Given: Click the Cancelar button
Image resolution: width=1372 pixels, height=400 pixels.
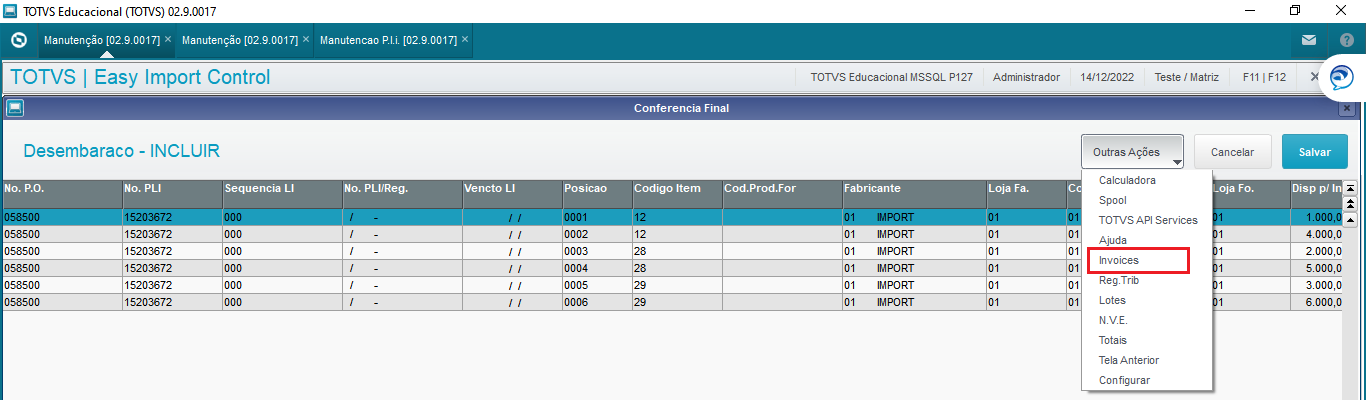Looking at the screenshot, I should point(1232,152).
